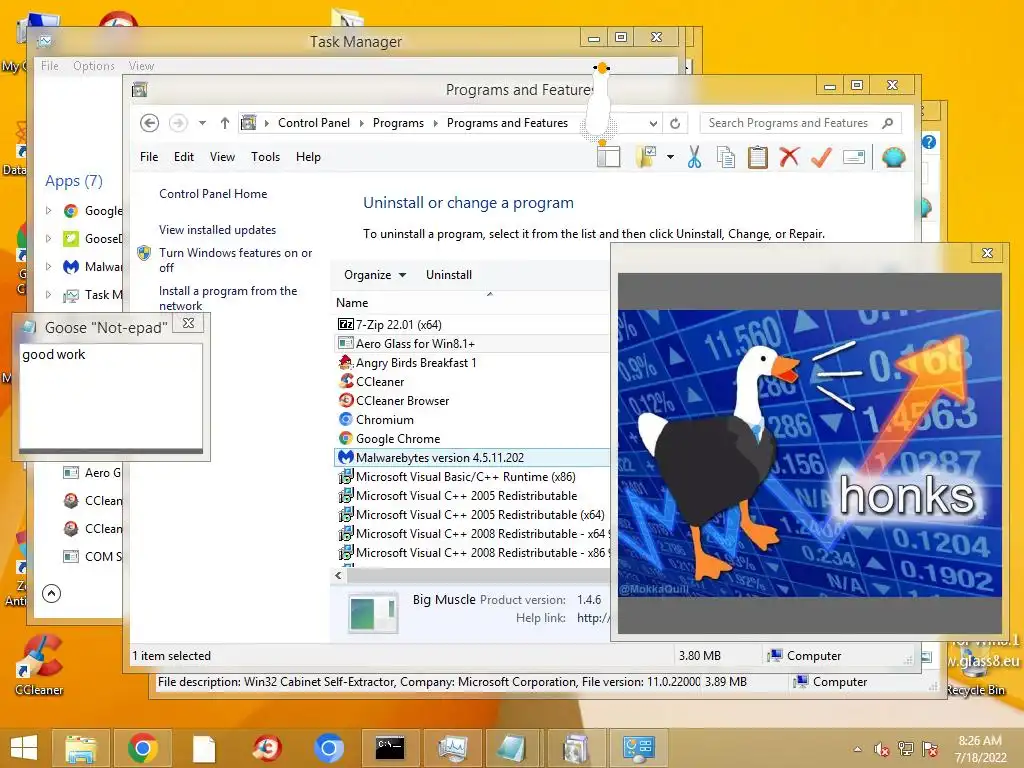This screenshot has height=768, width=1024.
Task: Open the folder options toolbar icon
Action: 646,157
